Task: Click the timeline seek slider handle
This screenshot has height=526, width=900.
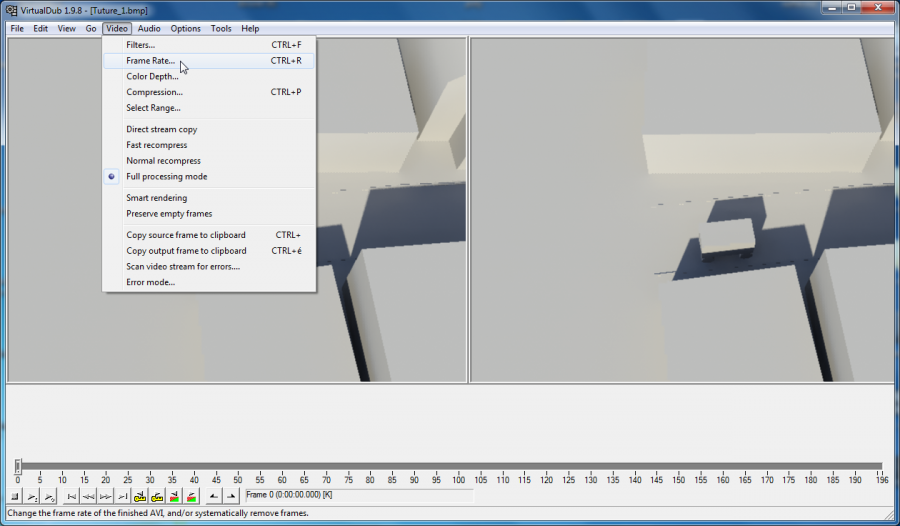Action: (x=18, y=466)
